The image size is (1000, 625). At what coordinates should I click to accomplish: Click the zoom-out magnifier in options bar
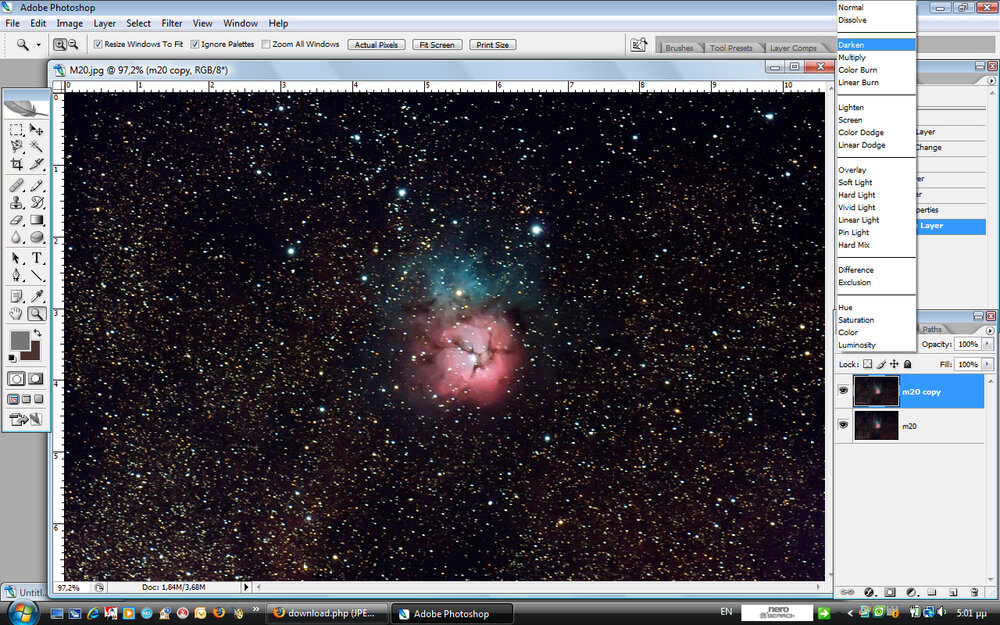pos(73,44)
